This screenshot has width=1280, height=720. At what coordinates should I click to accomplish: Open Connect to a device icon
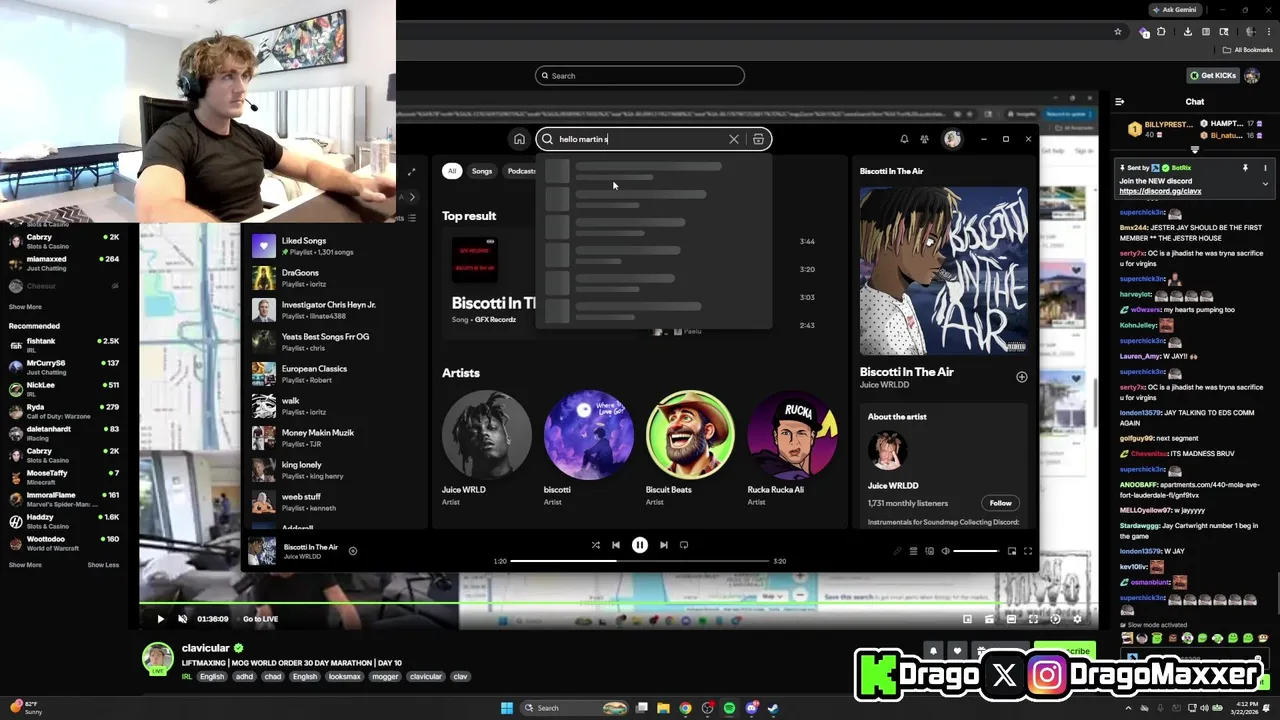pyautogui.click(x=929, y=551)
